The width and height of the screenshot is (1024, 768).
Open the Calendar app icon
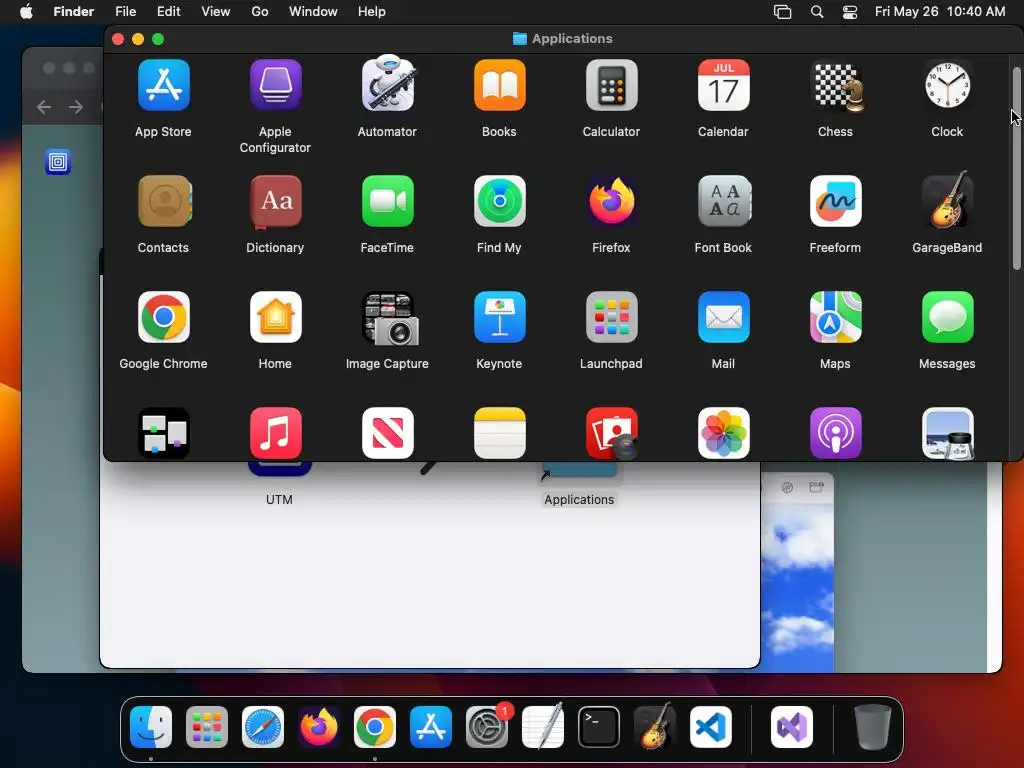(x=724, y=86)
